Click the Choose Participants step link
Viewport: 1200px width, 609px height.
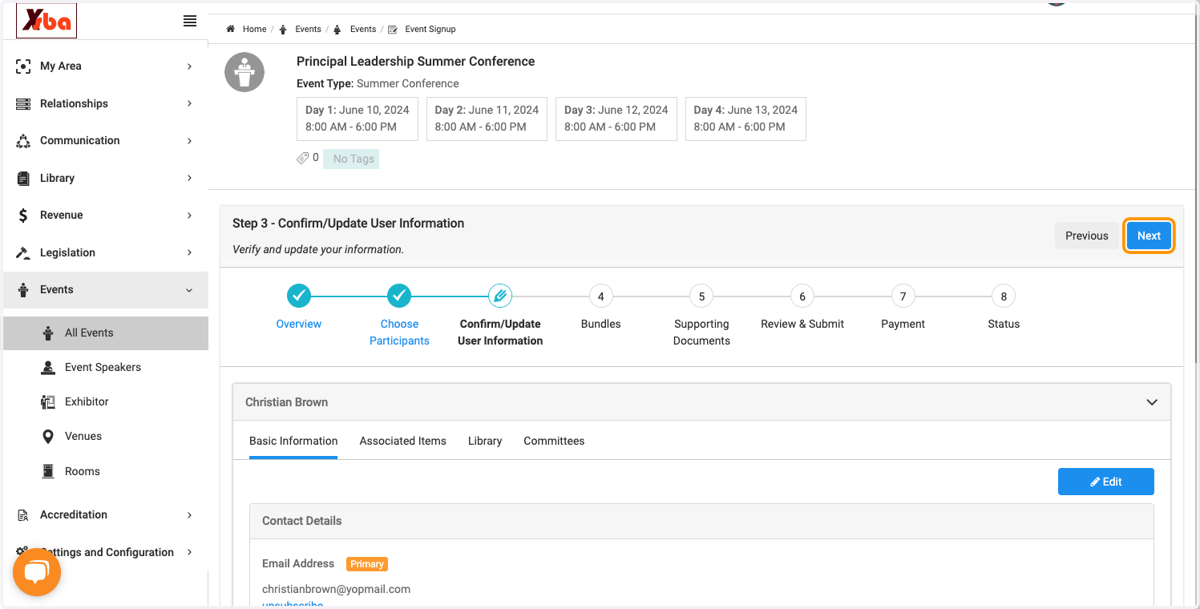[x=399, y=332]
